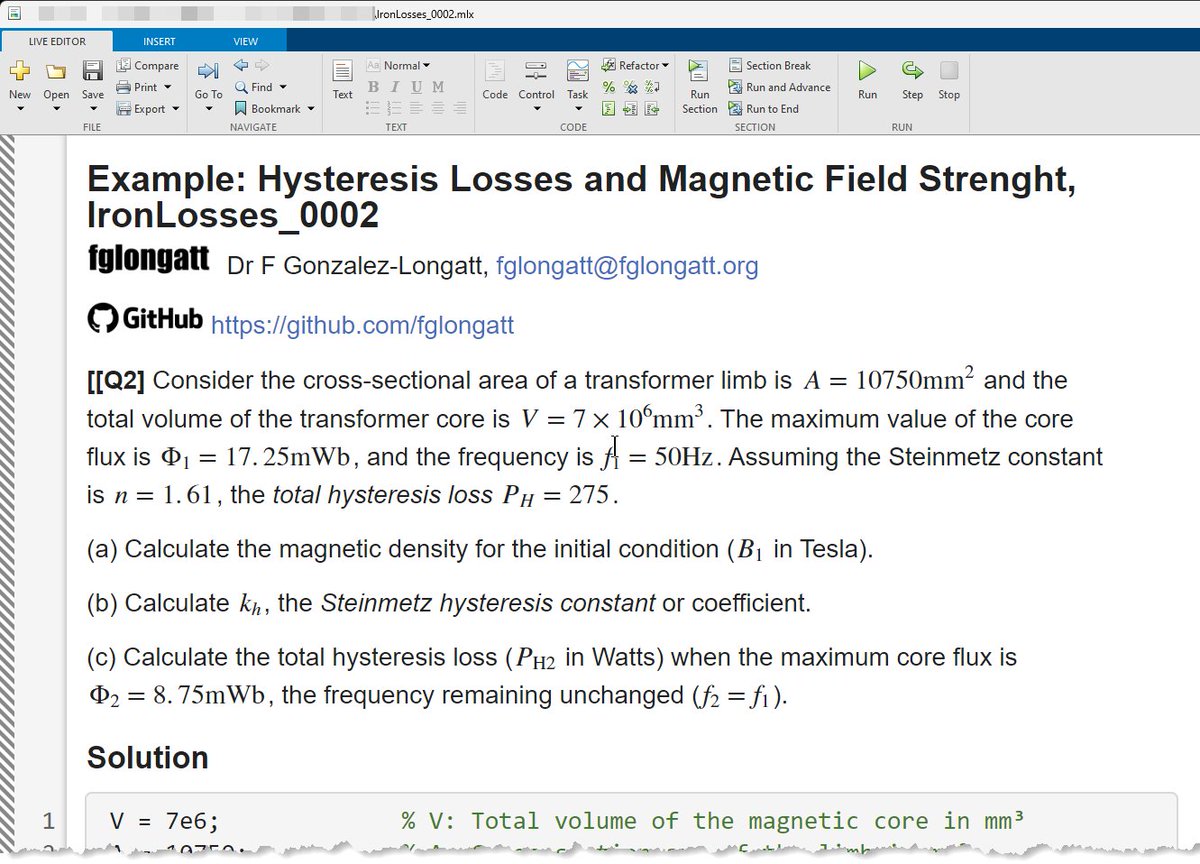The width and height of the screenshot is (1200, 864).
Task: Toggle underline text formatting
Action: click(x=416, y=87)
